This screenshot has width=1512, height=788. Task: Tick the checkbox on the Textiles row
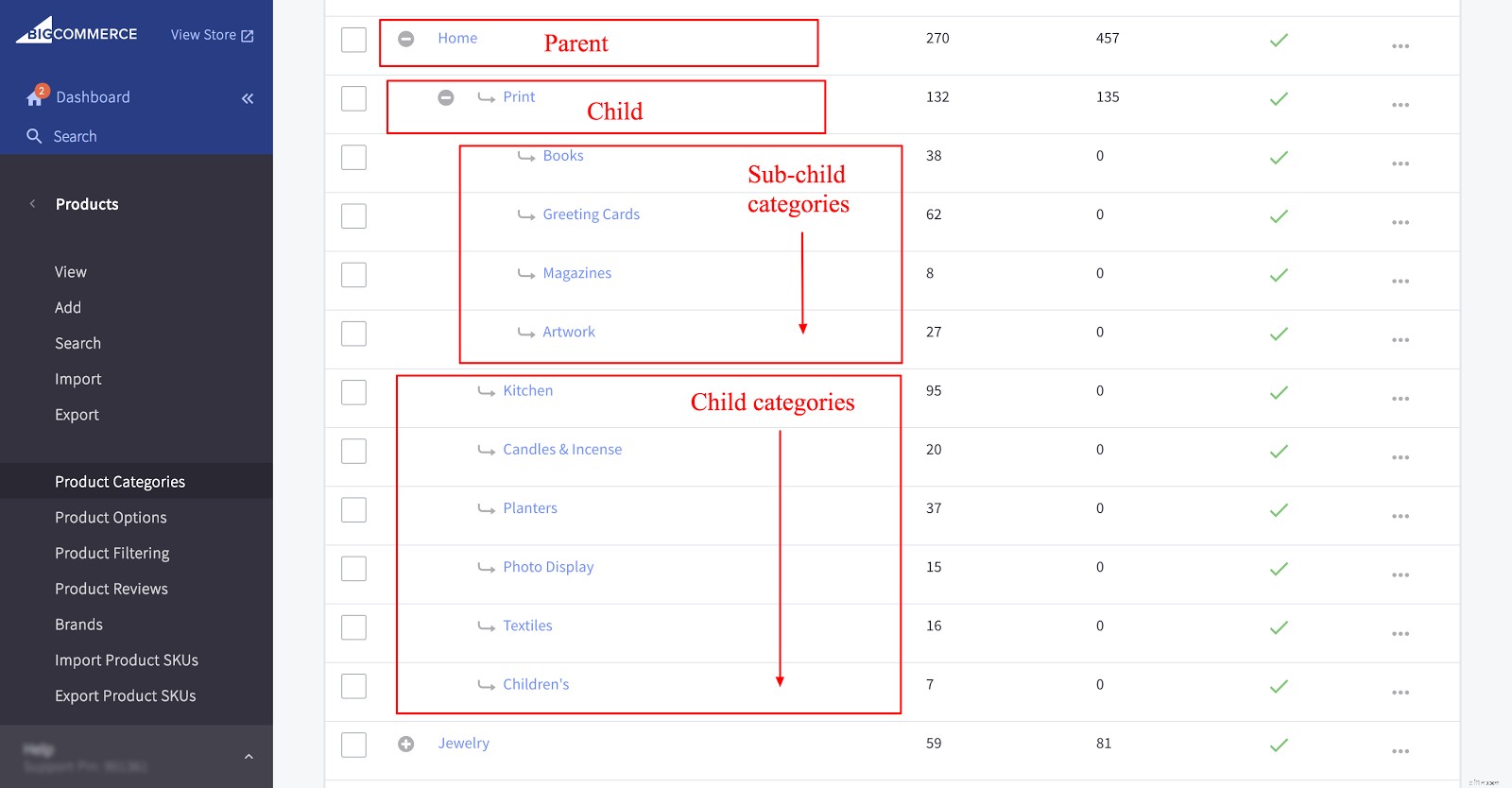352,626
